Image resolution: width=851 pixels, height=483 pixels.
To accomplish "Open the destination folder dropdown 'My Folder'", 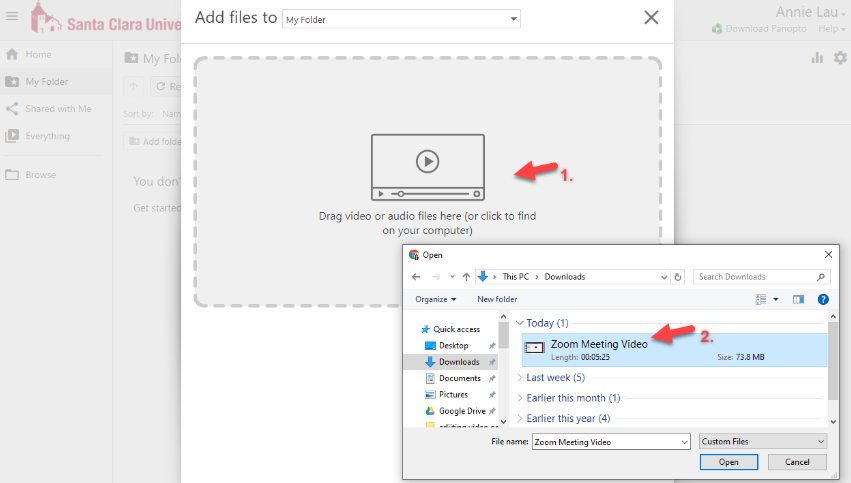I will tap(401, 19).
